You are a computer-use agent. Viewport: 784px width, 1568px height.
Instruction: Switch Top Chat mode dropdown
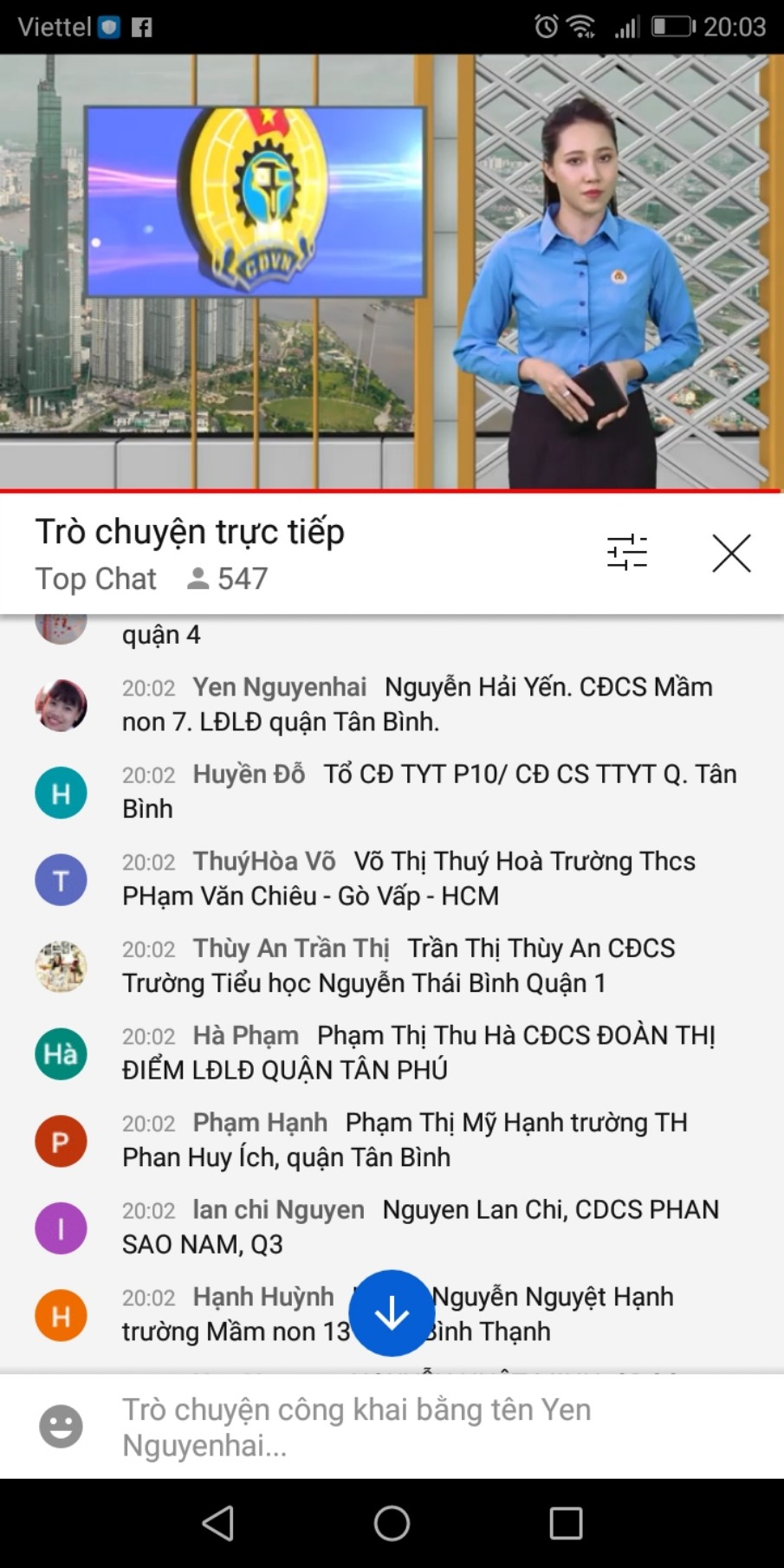tap(96, 579)
